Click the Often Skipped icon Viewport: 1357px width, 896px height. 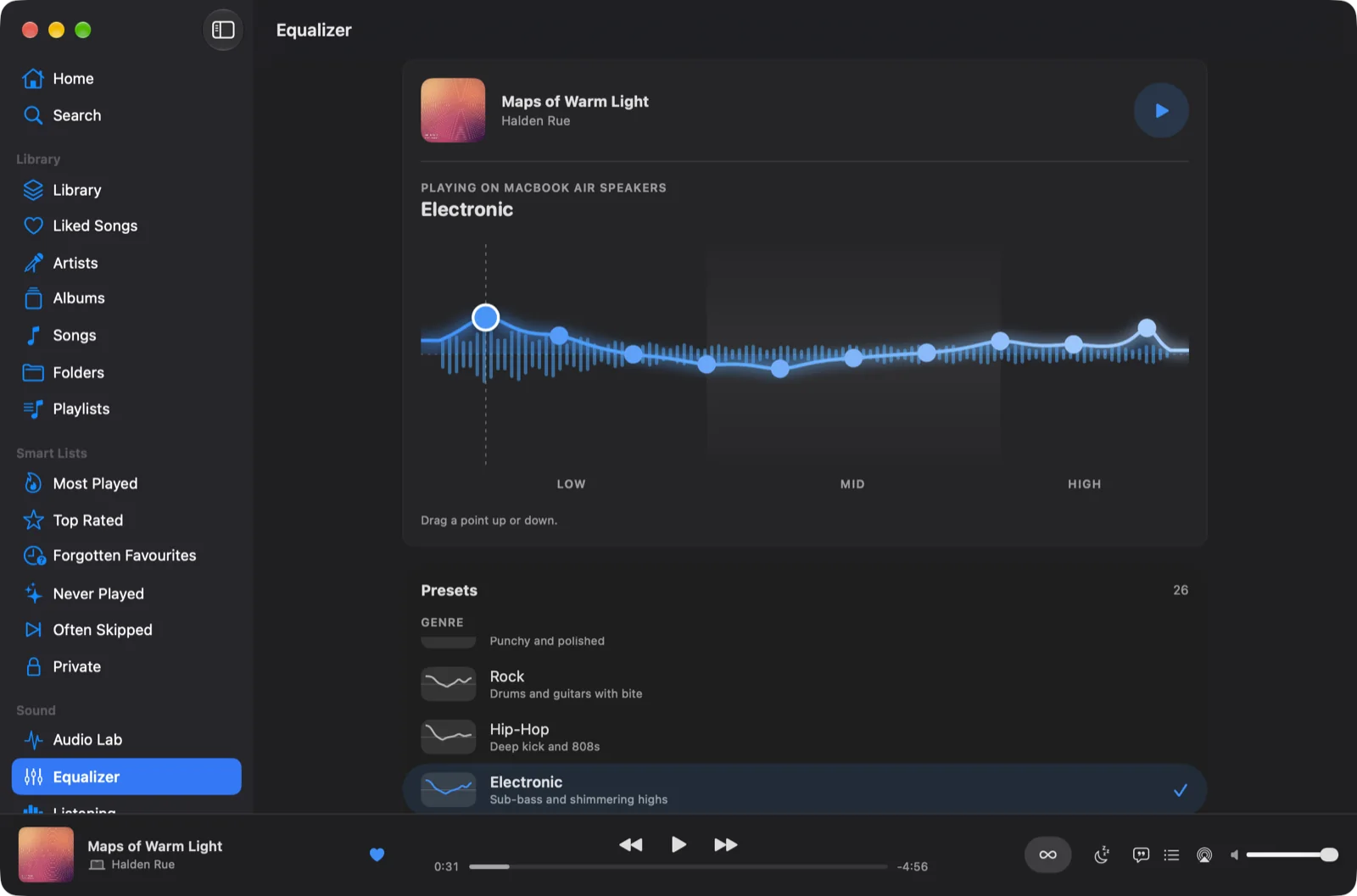point(33,630)
